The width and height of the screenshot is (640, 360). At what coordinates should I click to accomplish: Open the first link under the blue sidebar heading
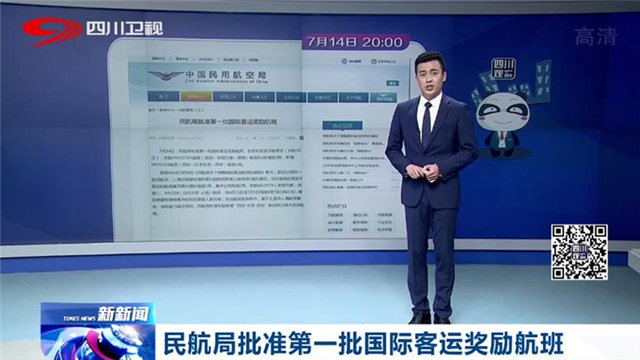(351, 136)
